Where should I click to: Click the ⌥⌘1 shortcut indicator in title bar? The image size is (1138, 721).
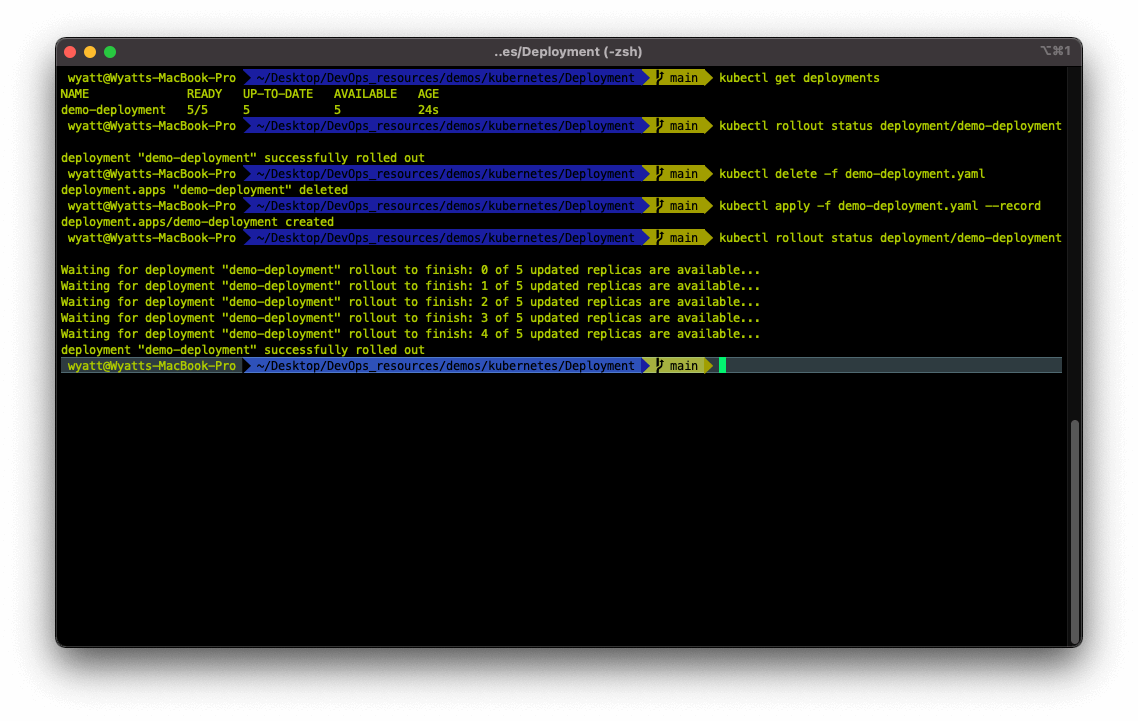coord(1055,51)
